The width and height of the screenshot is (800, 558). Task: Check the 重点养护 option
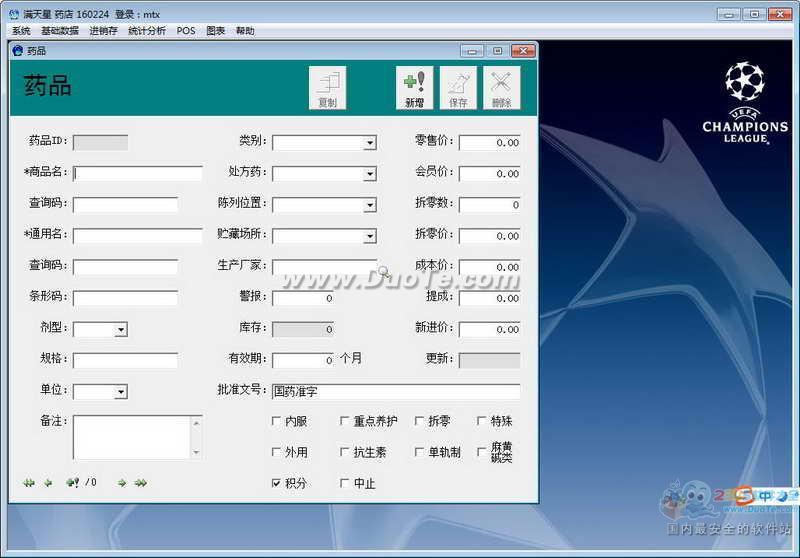pos(344,421)
